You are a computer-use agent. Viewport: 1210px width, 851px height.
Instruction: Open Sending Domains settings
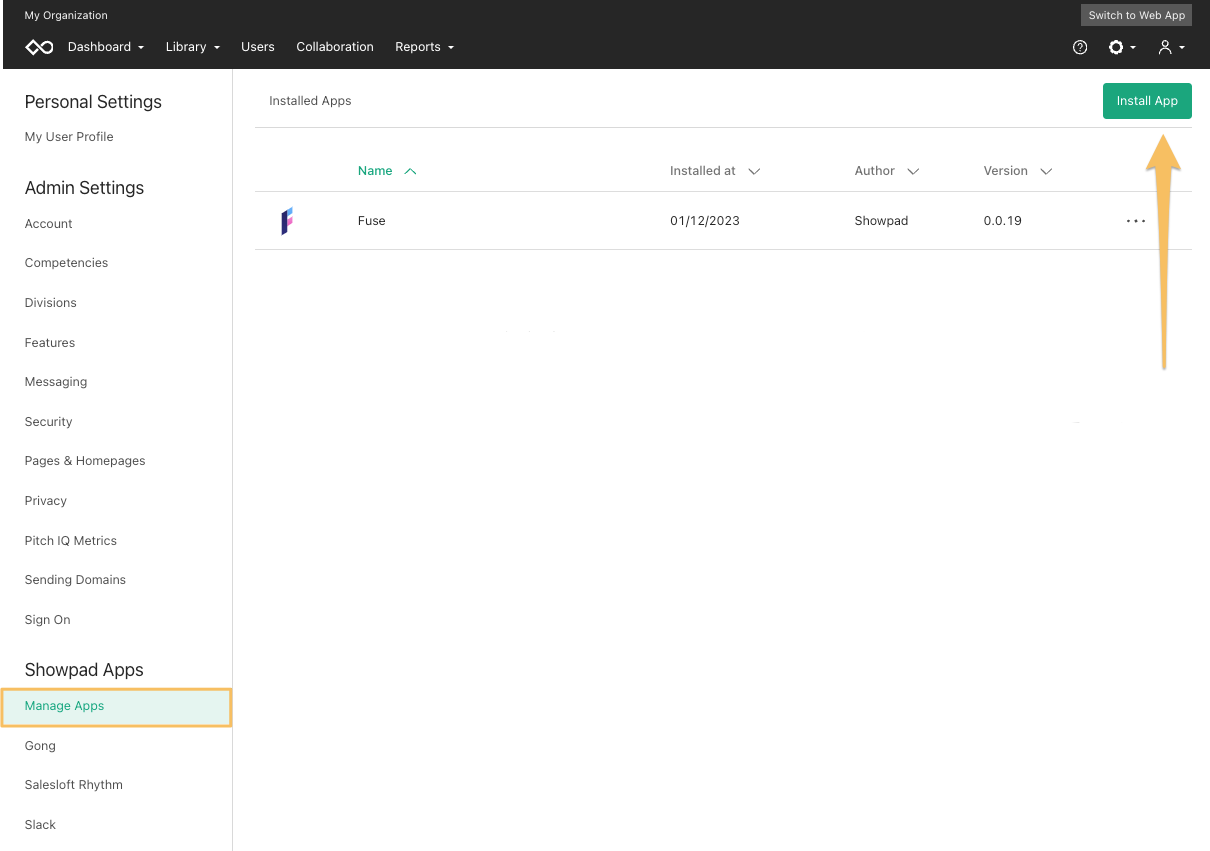(x=75, y=580)
